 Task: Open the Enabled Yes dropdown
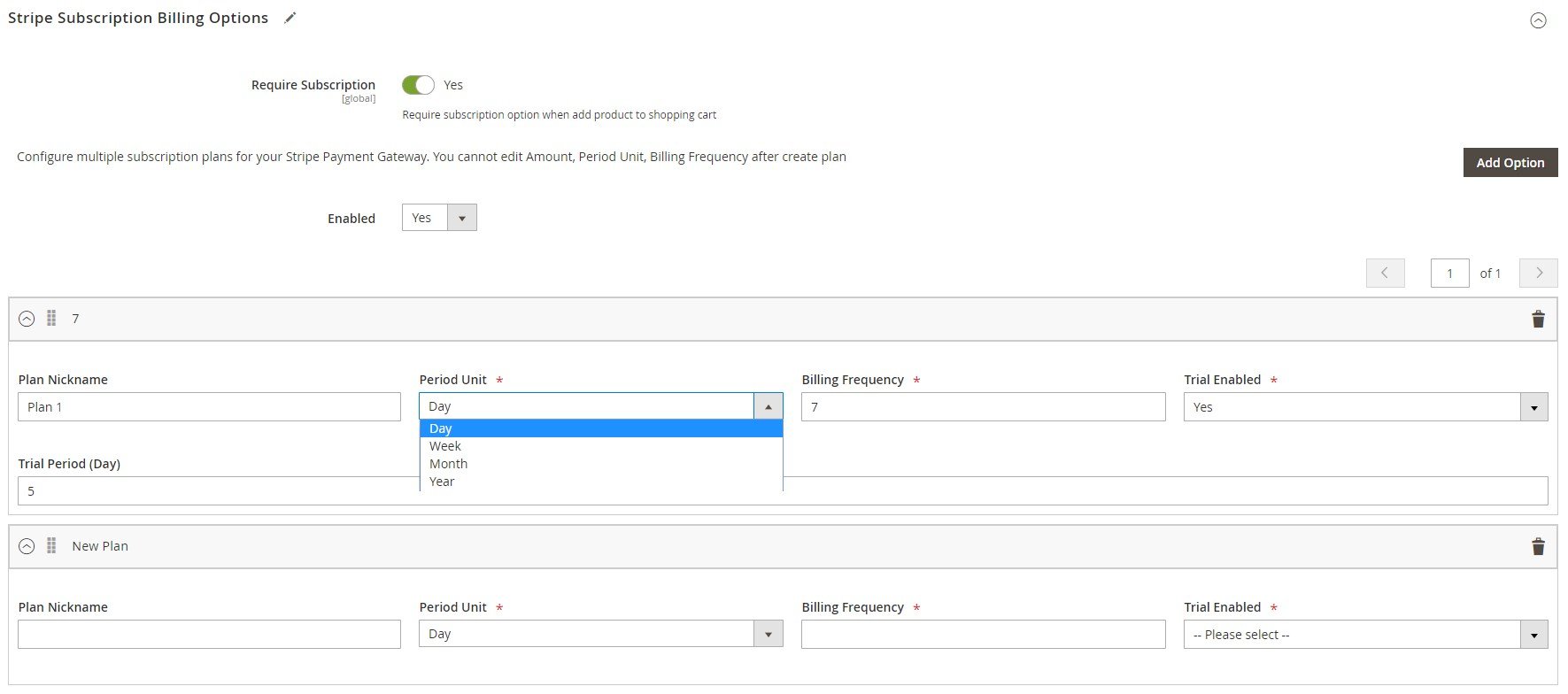(439, 218)
